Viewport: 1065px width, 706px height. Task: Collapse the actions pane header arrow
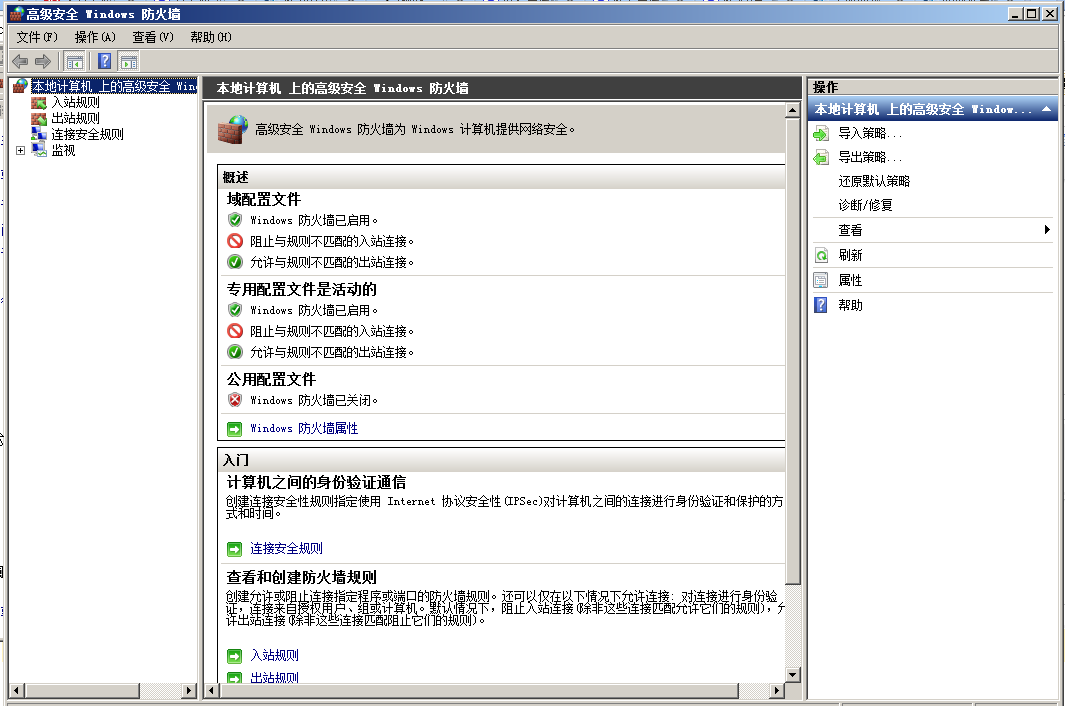tap(1047, 109)
